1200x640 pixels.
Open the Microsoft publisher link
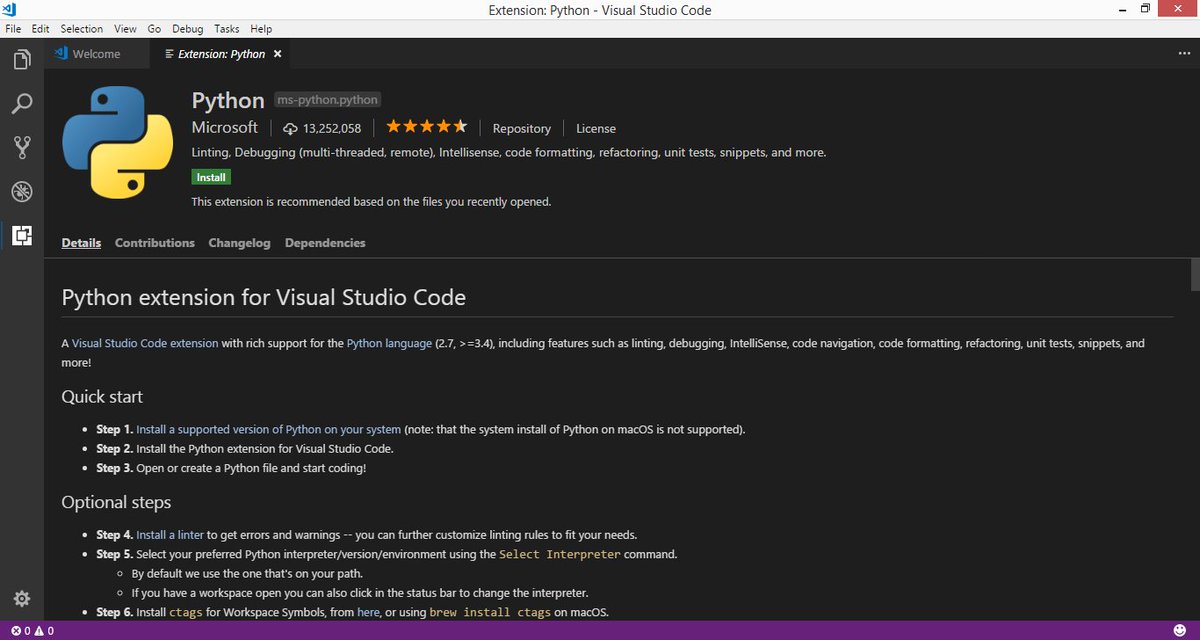click(225, 128)
